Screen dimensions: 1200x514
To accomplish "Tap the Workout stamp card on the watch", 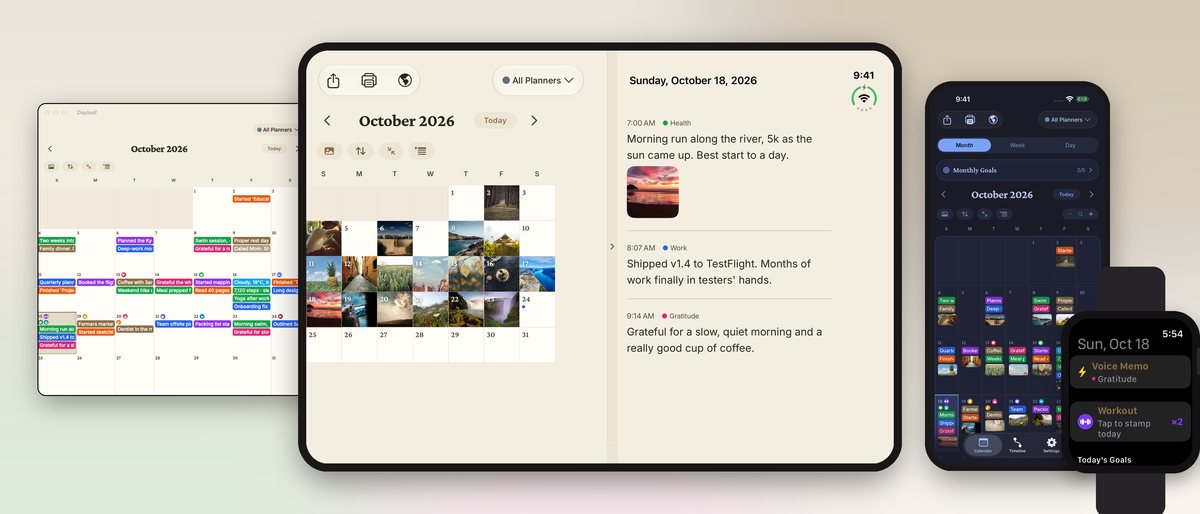I will tap(1131, 422).
